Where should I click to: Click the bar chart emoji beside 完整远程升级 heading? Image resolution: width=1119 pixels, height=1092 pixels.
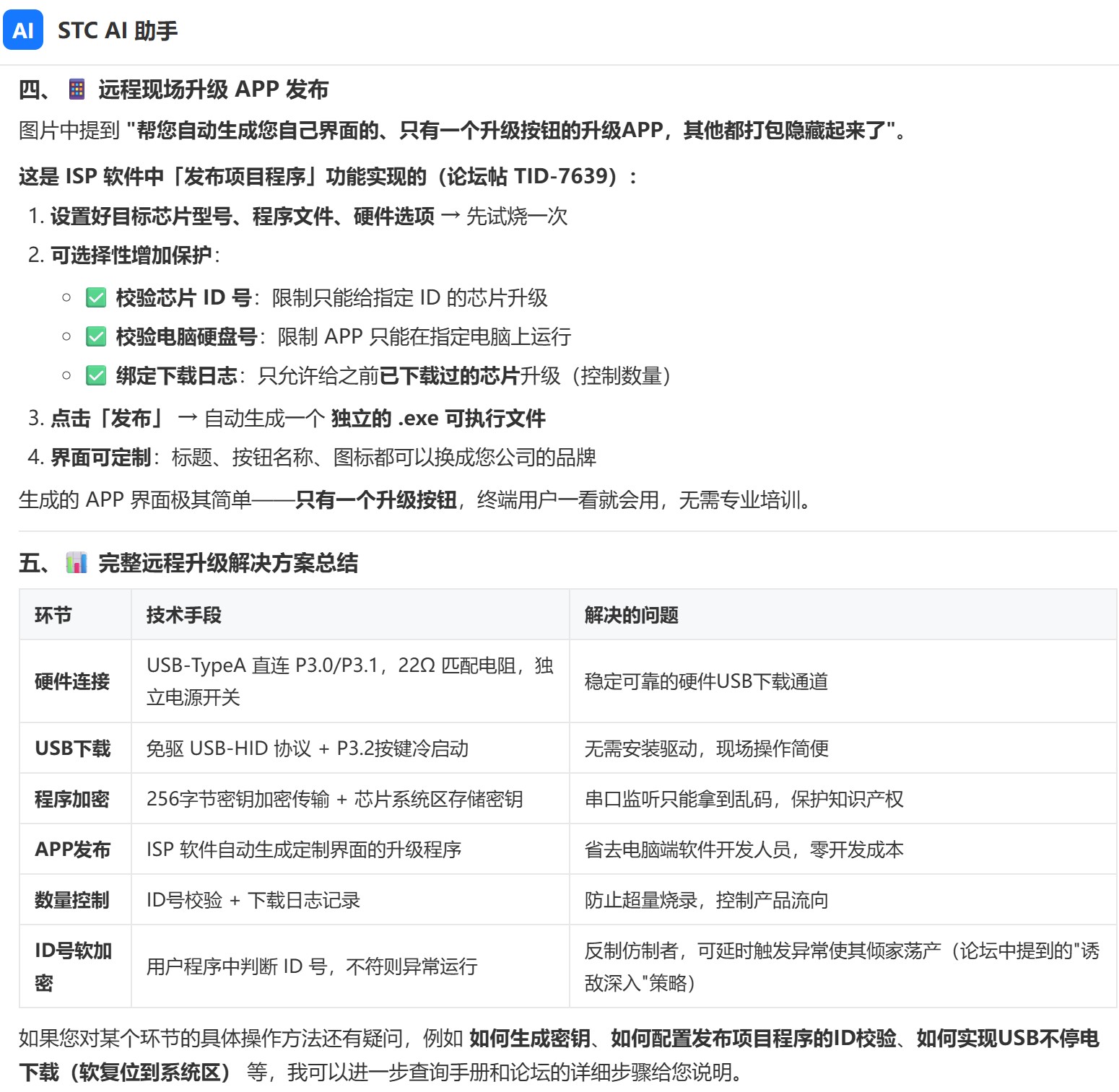click(77, 562)
